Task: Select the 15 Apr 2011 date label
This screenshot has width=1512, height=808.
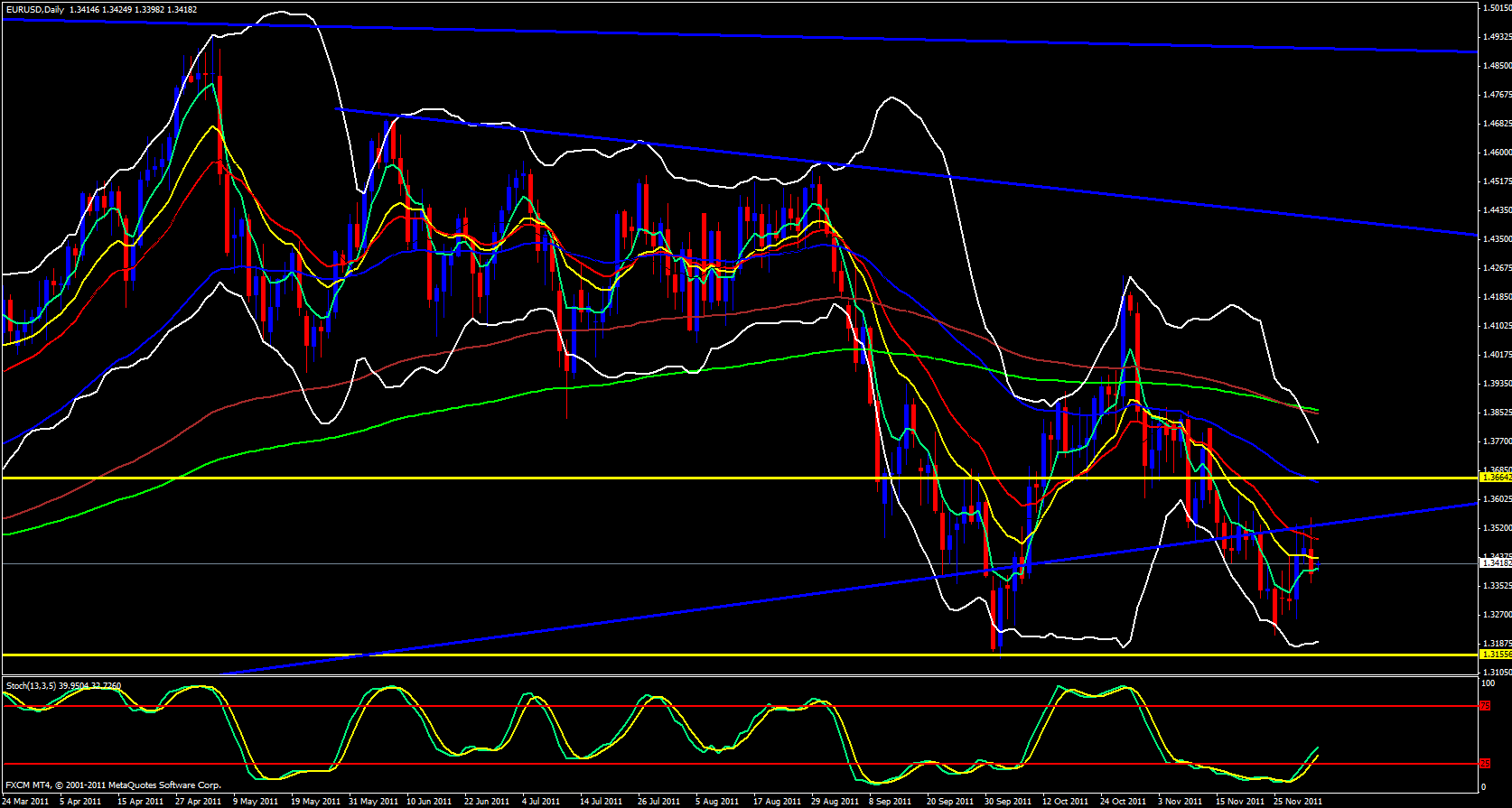Action: point(141,801)
